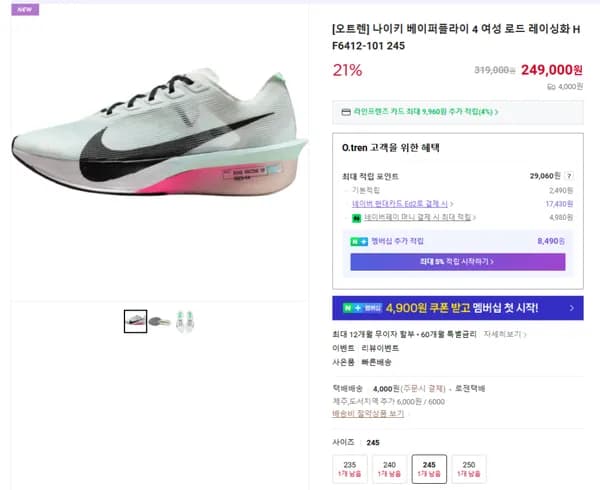
Task: Select the third pair-view thumbnail
Action: click(185, 321)
